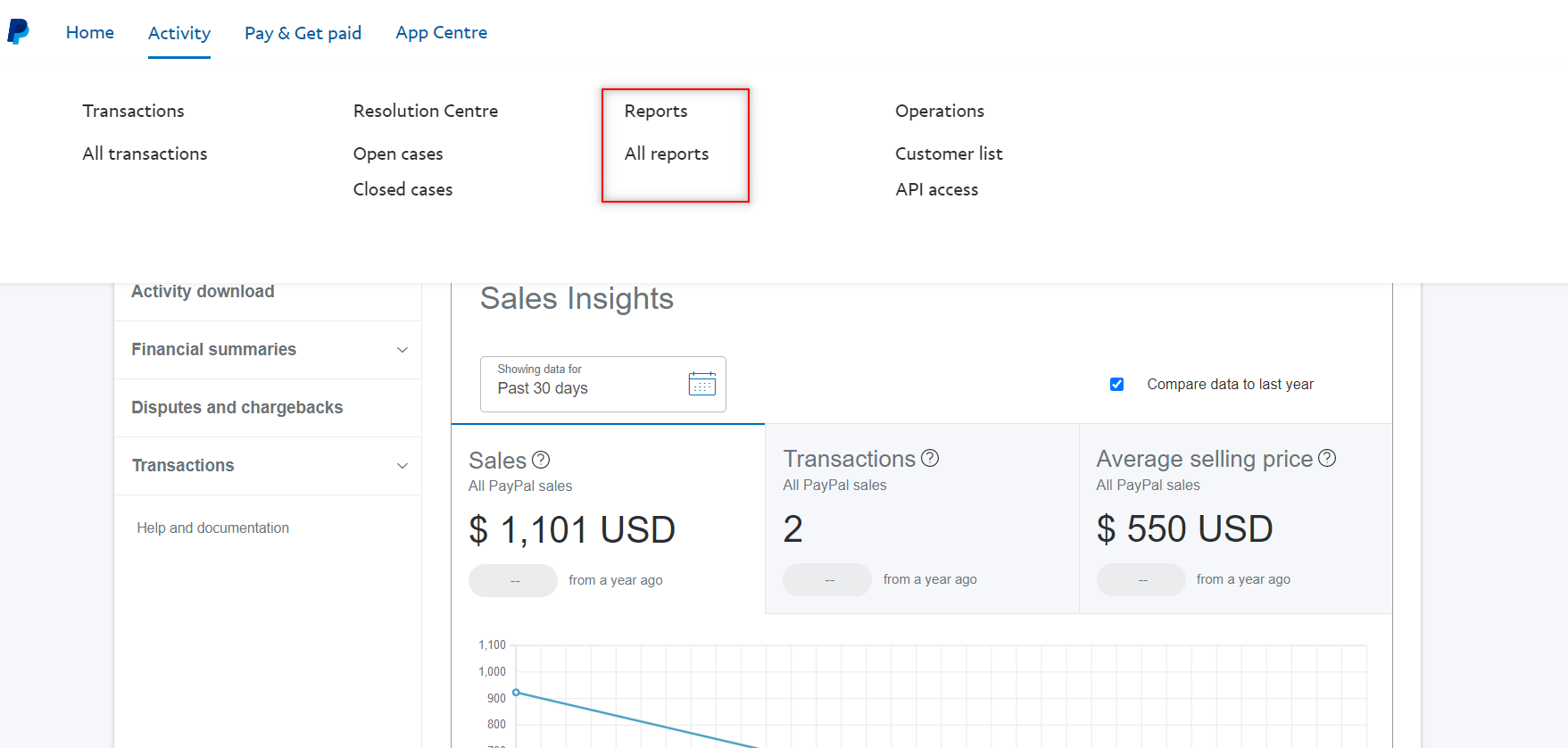The width and height of the screenshot is (1568, 748).
Task: Select Activity download in the sidebar
Action: (203, 291)
